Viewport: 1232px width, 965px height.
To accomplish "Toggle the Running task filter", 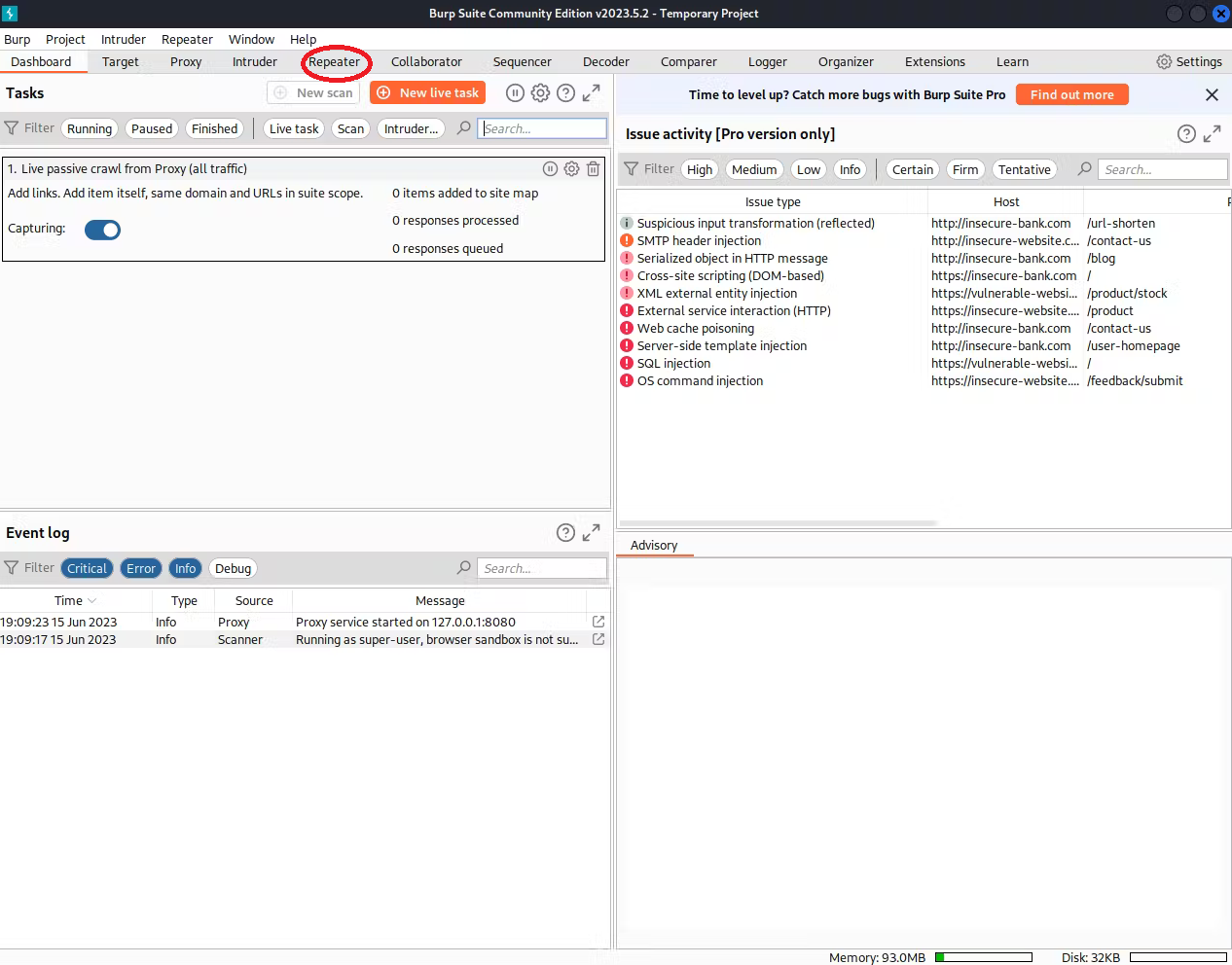I will coord(90,128).
